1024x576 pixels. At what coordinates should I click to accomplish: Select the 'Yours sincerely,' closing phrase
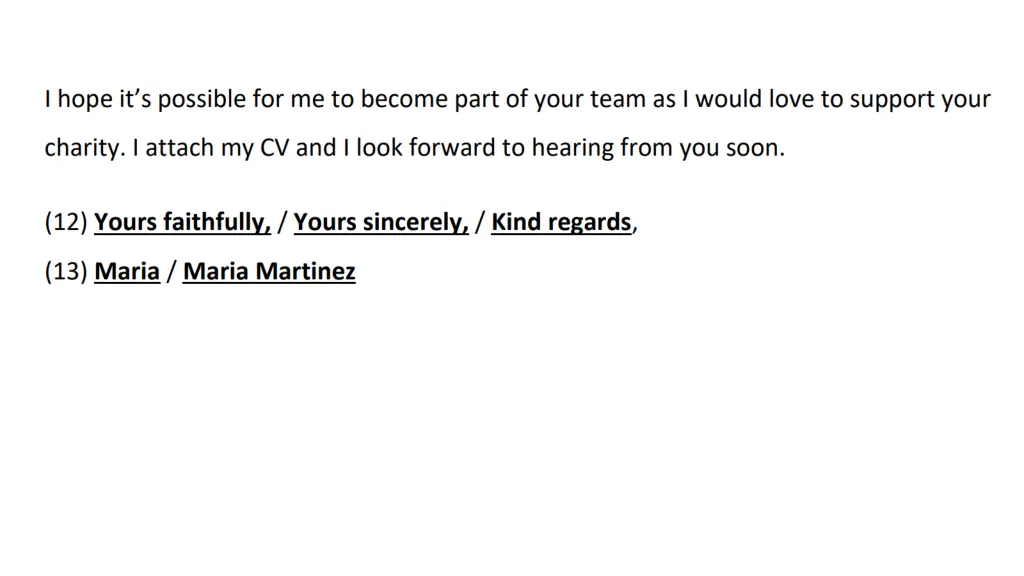click(x=381, y=222)
